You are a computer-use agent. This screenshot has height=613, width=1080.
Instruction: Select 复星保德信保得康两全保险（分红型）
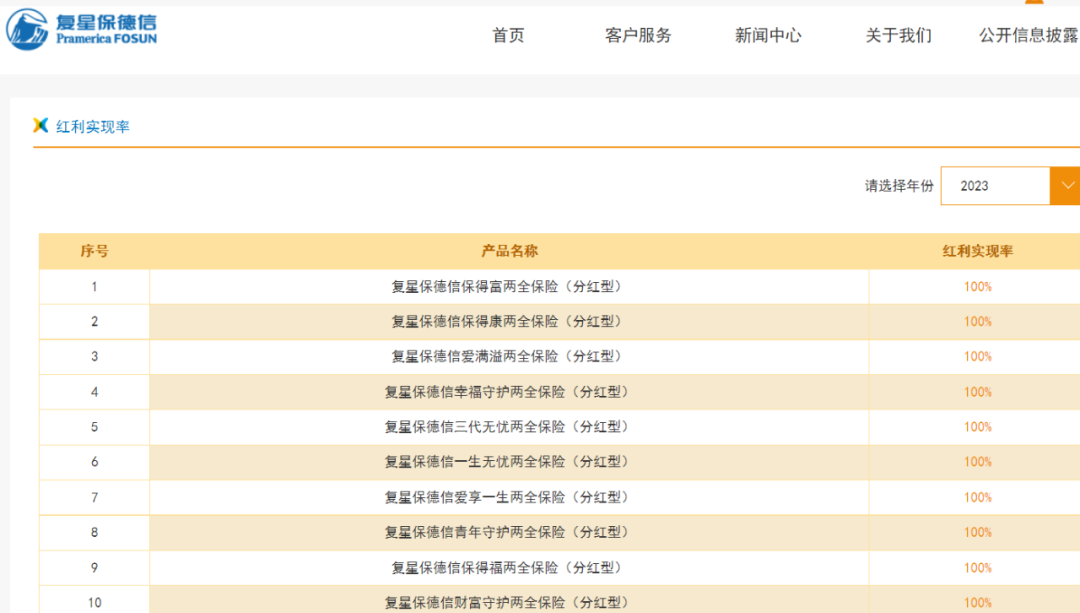tap(509, 322)
